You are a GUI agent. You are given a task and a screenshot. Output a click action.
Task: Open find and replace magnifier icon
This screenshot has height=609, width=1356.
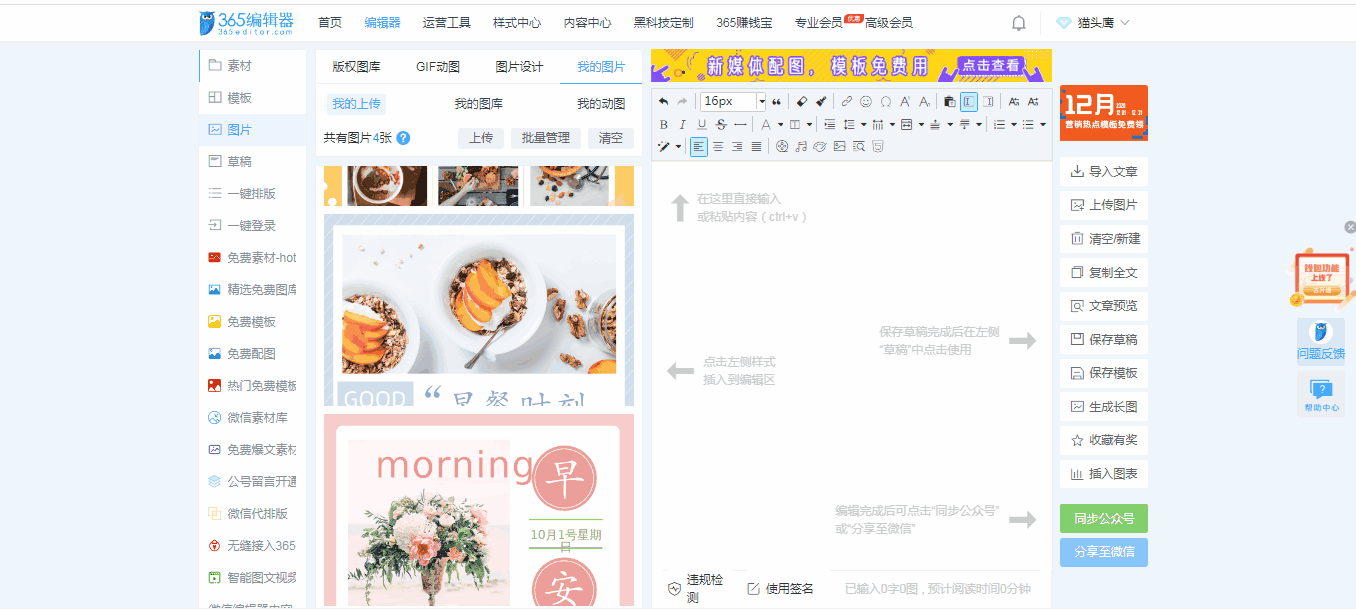pyautogui.click(x=858, y=146)
